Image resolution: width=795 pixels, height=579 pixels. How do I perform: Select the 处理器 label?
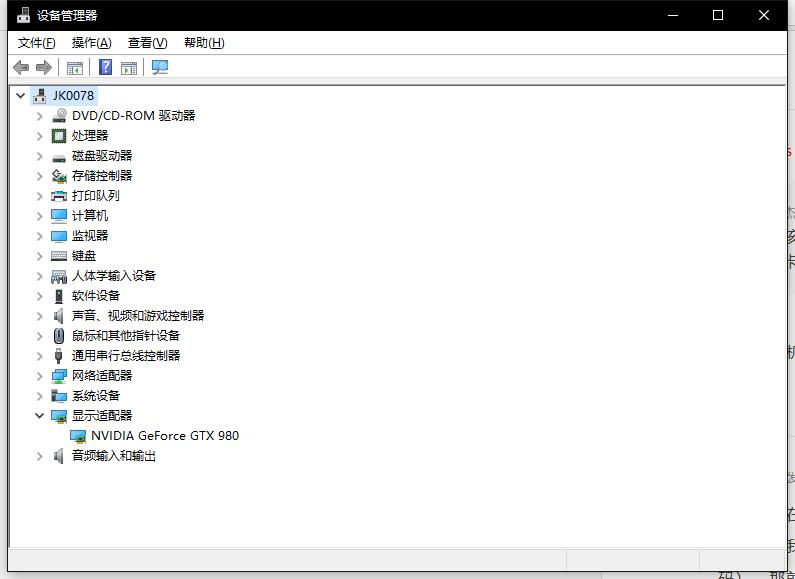[x=90, y=136]
